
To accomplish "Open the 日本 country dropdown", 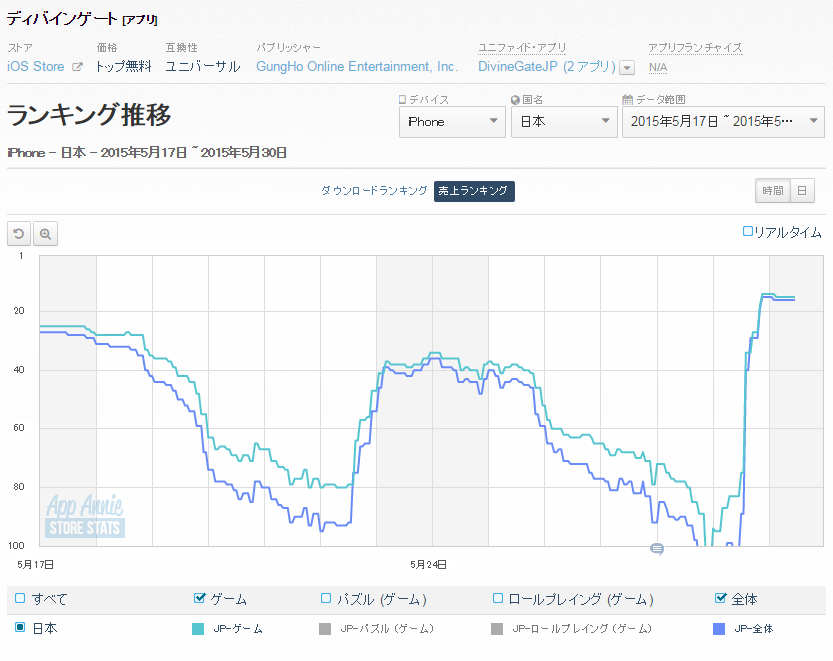I will (x=564, y=122).
